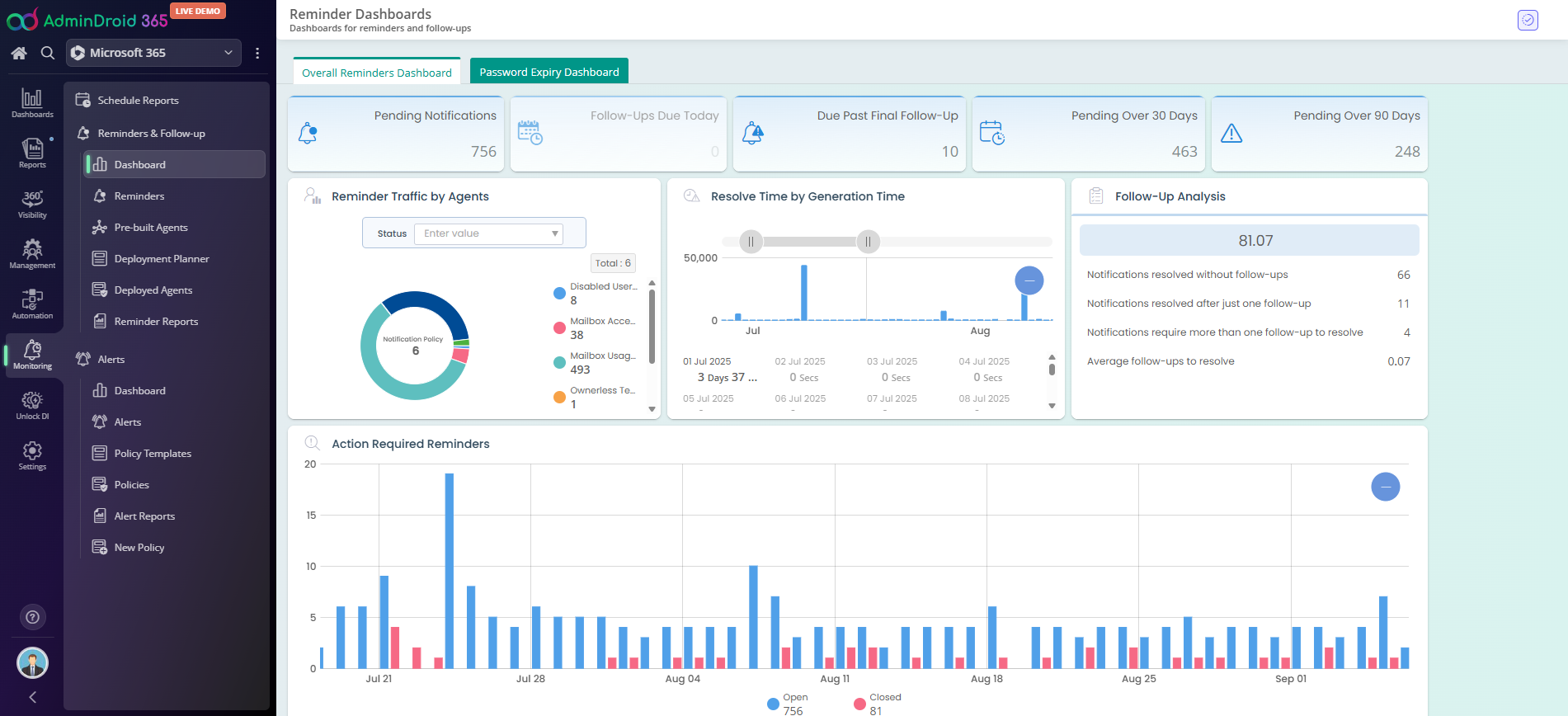Open the top-right checklist icon
The height and width of the screenshot is (716, 1568).
click(1528, 20)
